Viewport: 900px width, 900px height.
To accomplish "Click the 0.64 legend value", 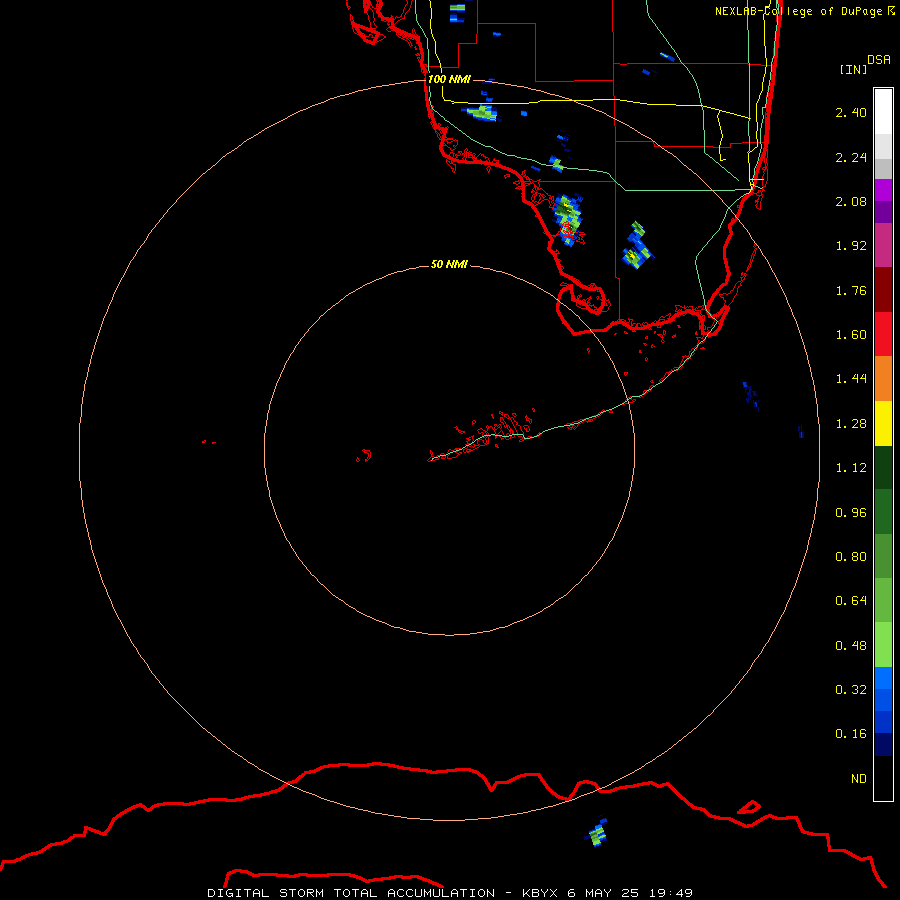I will (x=851, y=601).
